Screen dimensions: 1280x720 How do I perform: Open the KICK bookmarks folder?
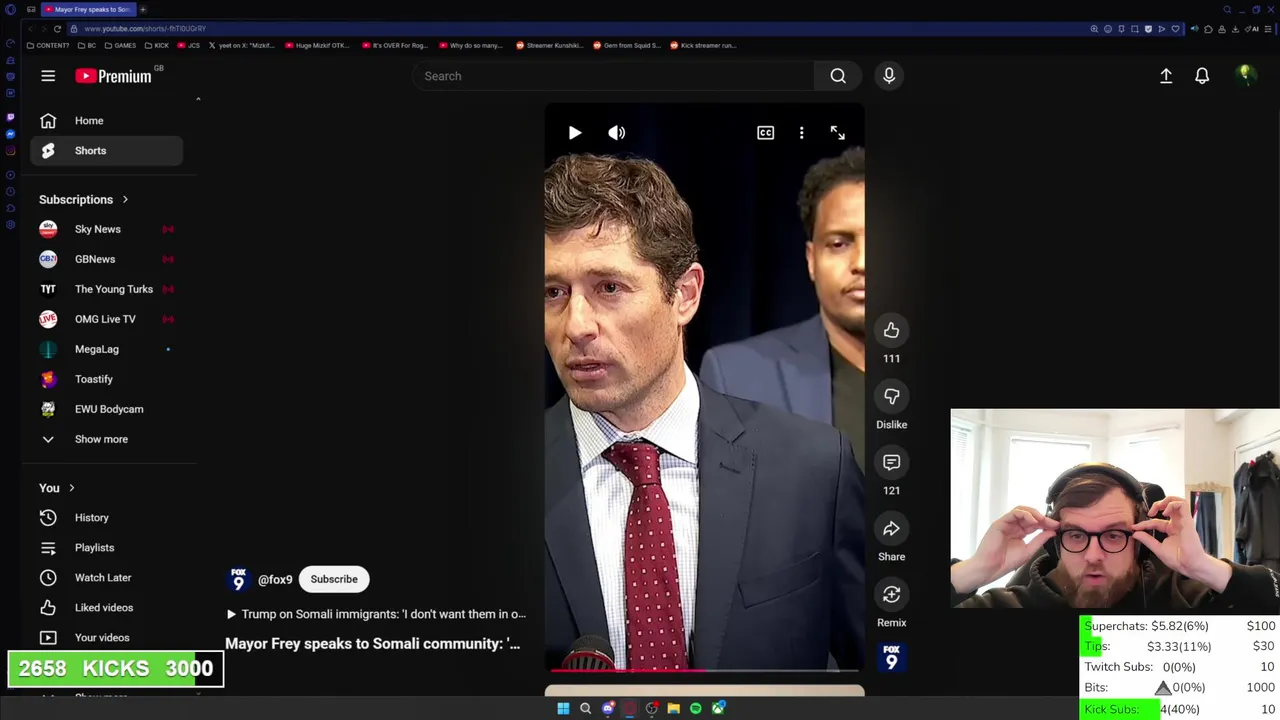(x=157, y=45)
